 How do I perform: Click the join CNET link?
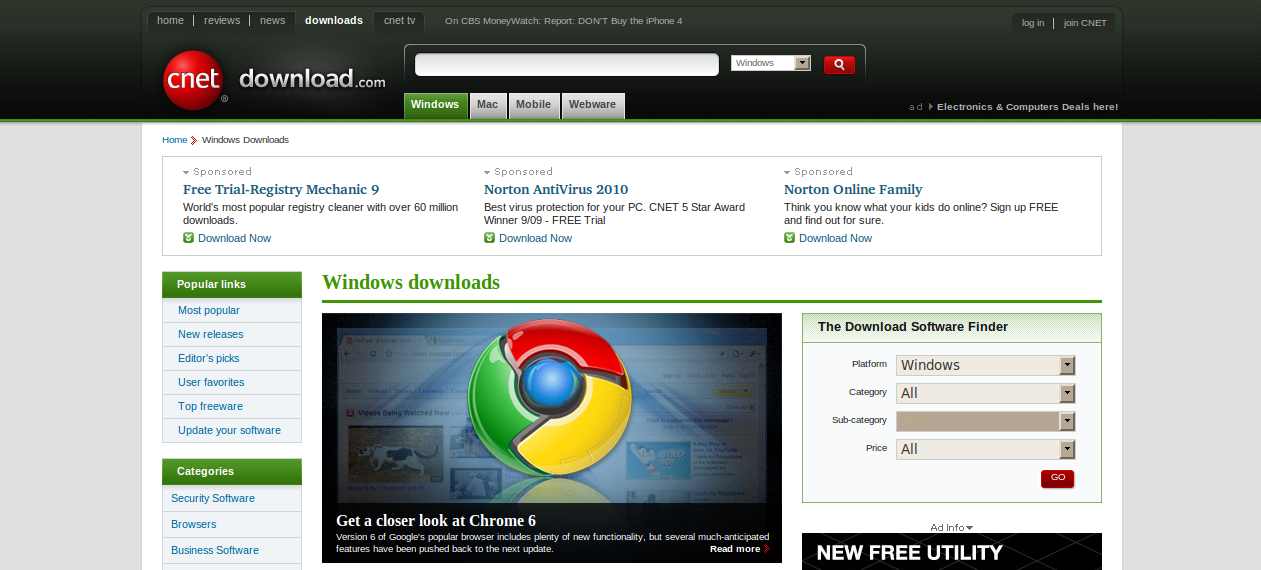click(1085, 23)
